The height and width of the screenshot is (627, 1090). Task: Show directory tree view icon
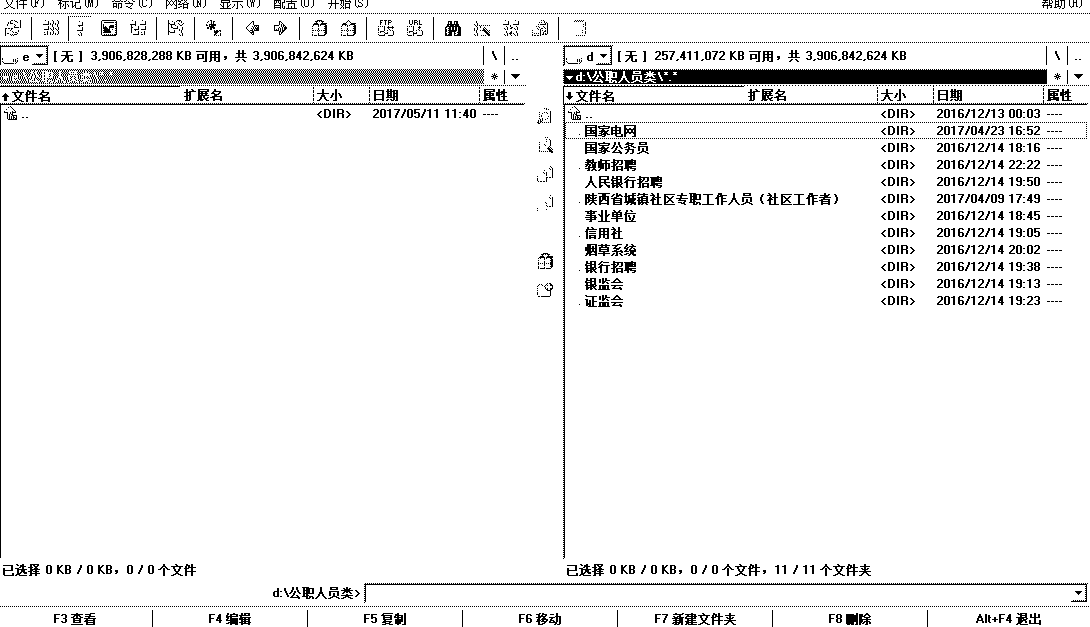(138, 28)
